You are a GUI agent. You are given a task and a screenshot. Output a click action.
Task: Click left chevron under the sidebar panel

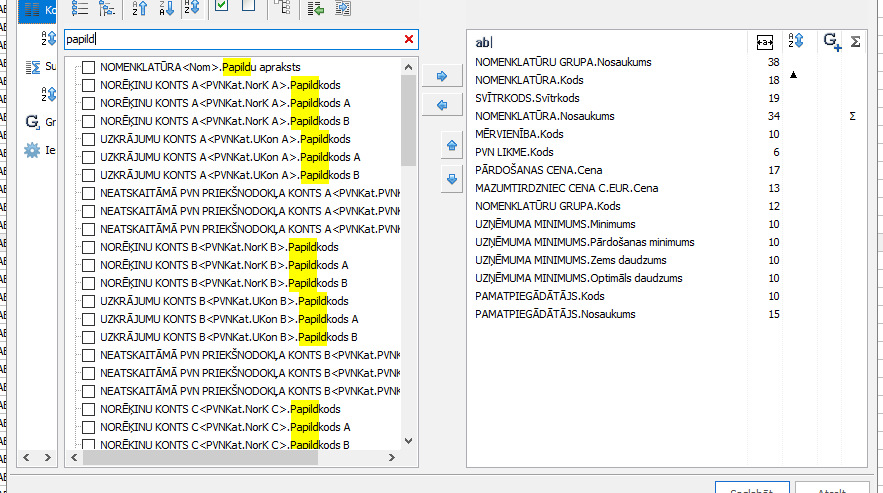(26, 458)
